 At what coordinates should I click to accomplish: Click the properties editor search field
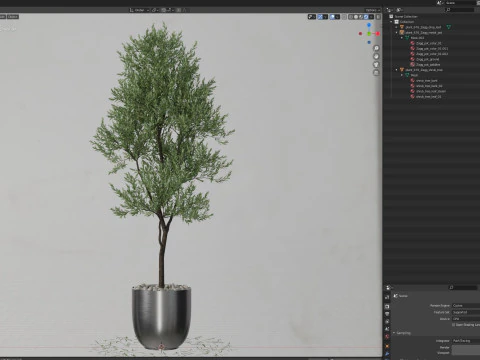[x=463, y=287]
